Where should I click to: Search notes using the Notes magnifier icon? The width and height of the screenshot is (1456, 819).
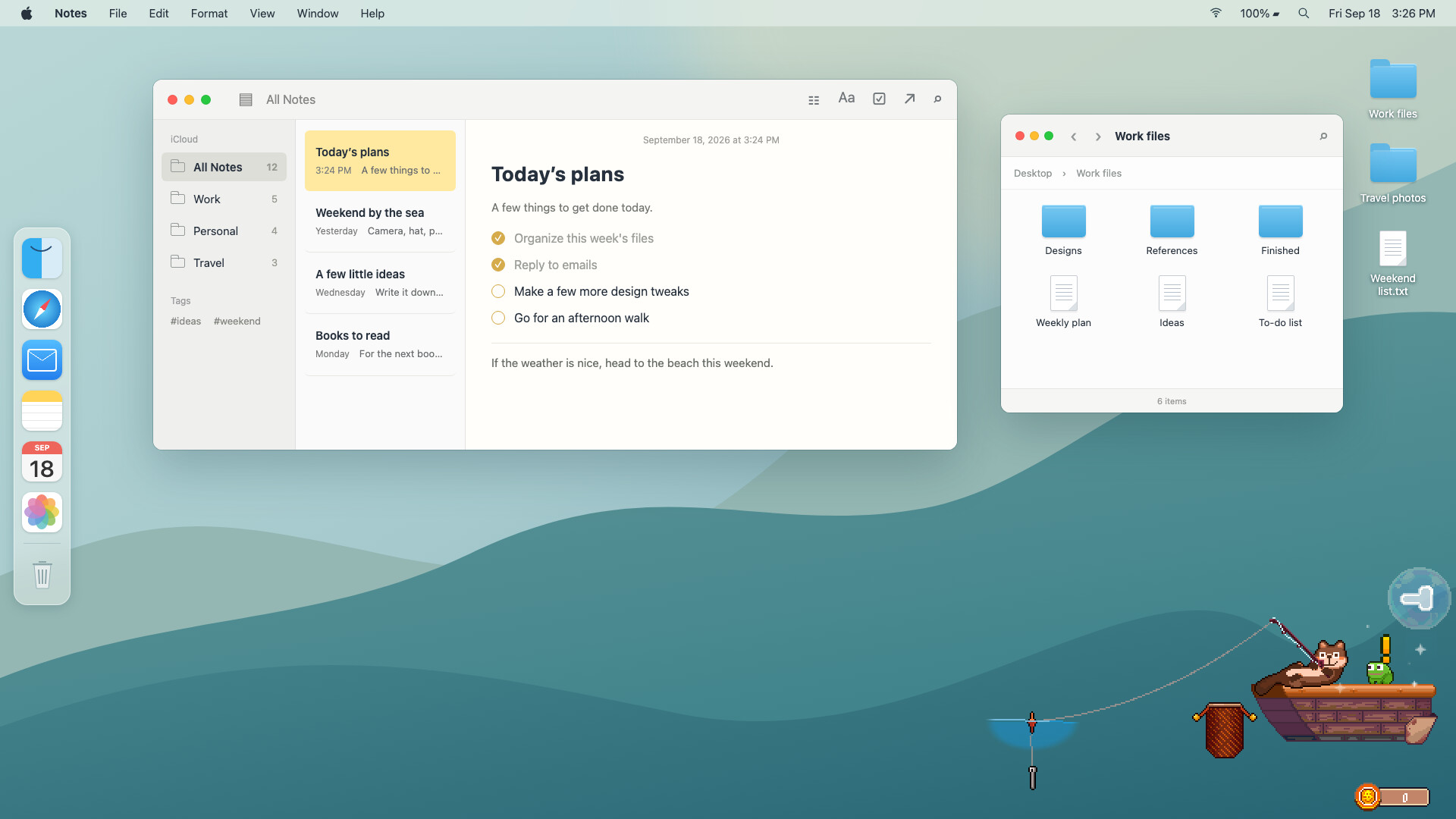coord(937,99)
